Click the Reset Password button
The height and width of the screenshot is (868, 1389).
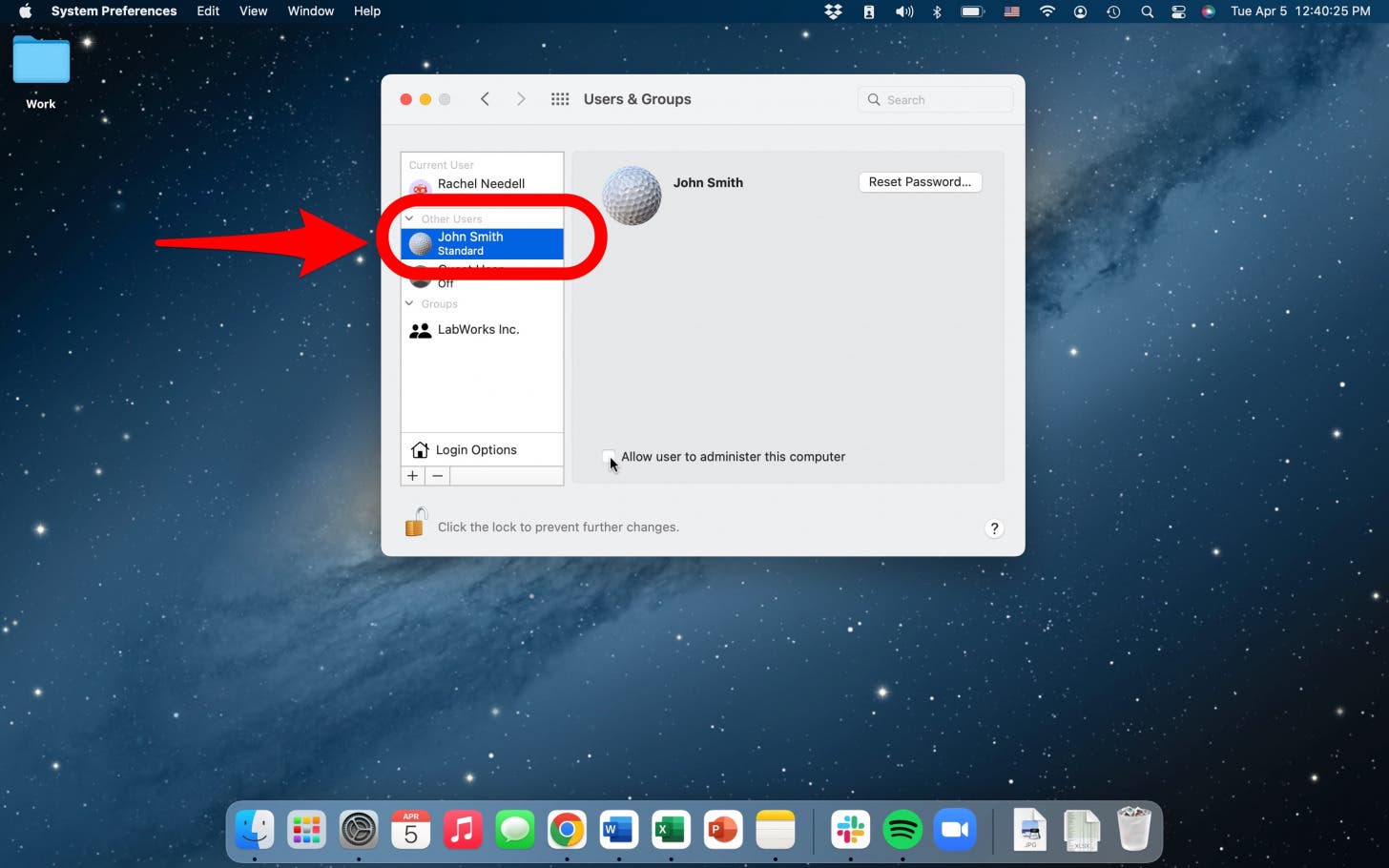[x=920, y=182]
